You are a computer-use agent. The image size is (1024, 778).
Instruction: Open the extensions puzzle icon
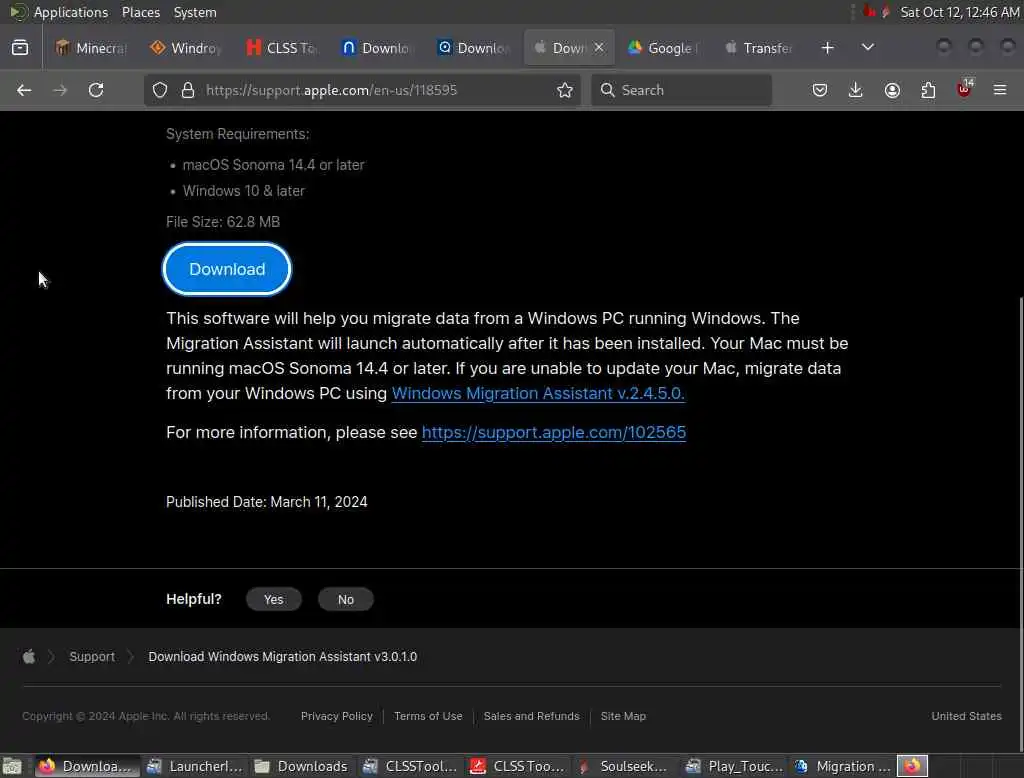(x=928, y=90)
